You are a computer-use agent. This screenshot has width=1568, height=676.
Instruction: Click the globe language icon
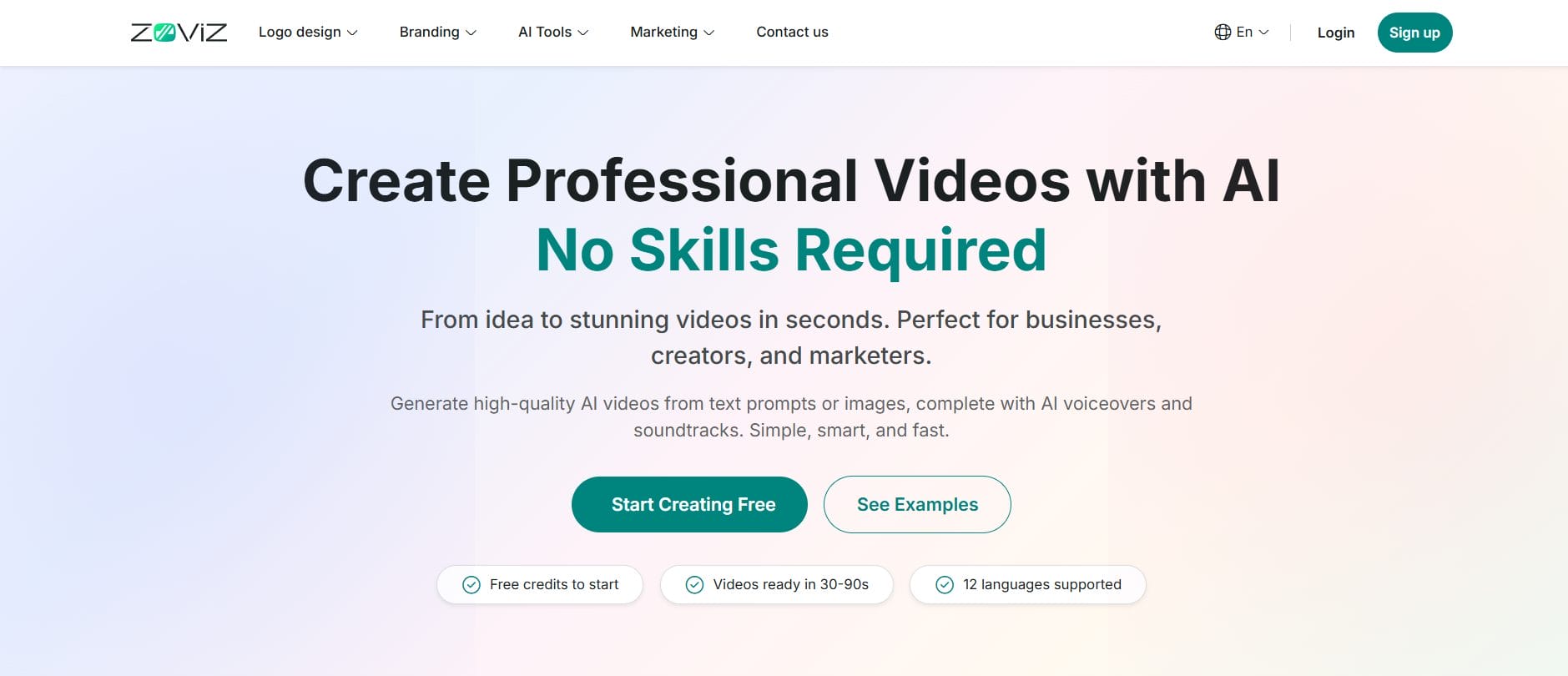[1223, 32]
